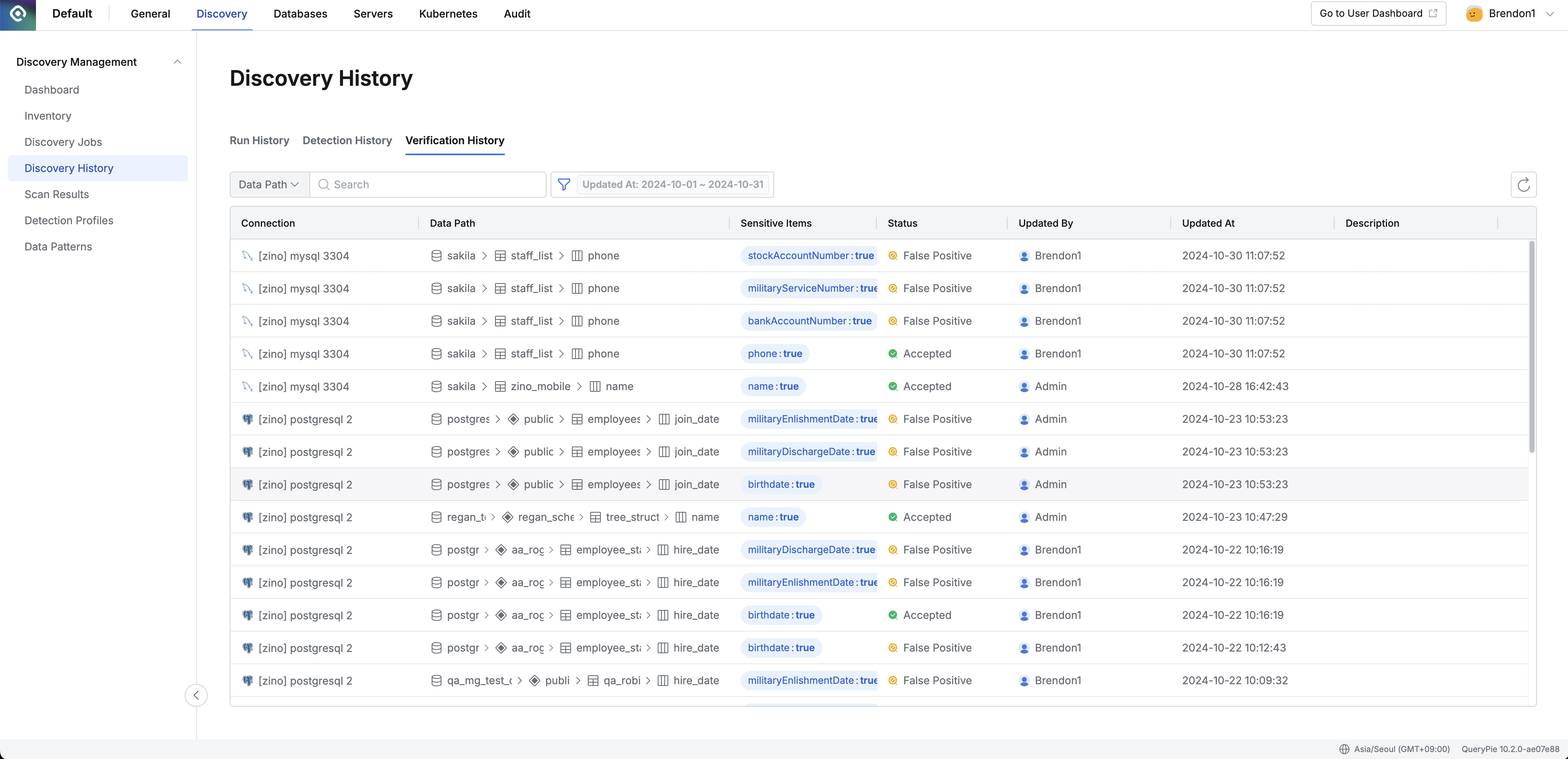The height and width of the screenshot is (759, 1568).
Task: Open Inventory in the sidebar
Action: point(47,116)
